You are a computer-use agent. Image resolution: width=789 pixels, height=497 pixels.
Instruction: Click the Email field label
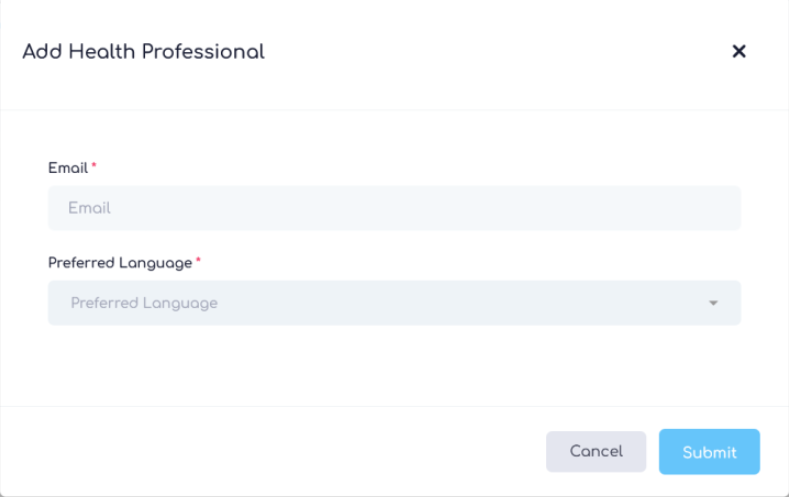pyautogui.click(x=68, y=168)
